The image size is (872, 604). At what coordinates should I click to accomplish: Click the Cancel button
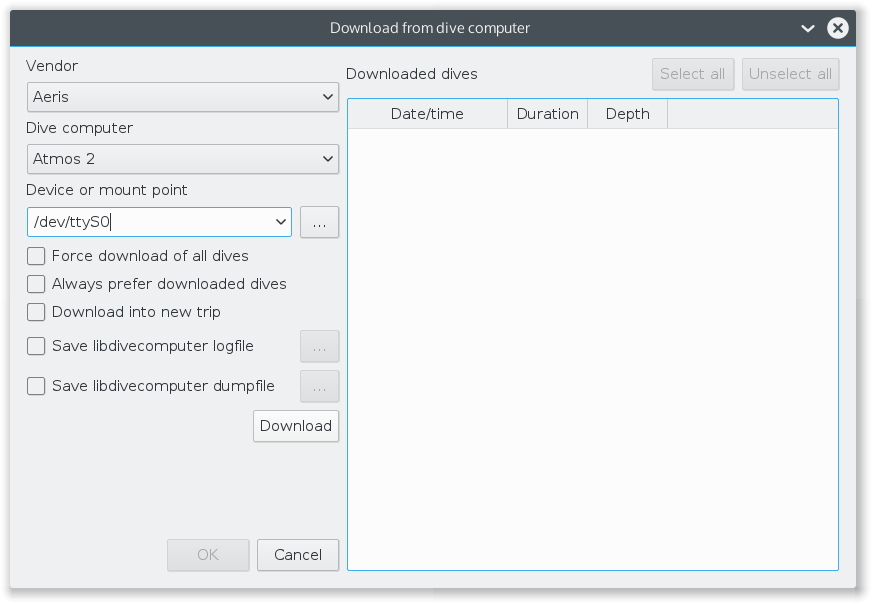click(x=297, y=555)
